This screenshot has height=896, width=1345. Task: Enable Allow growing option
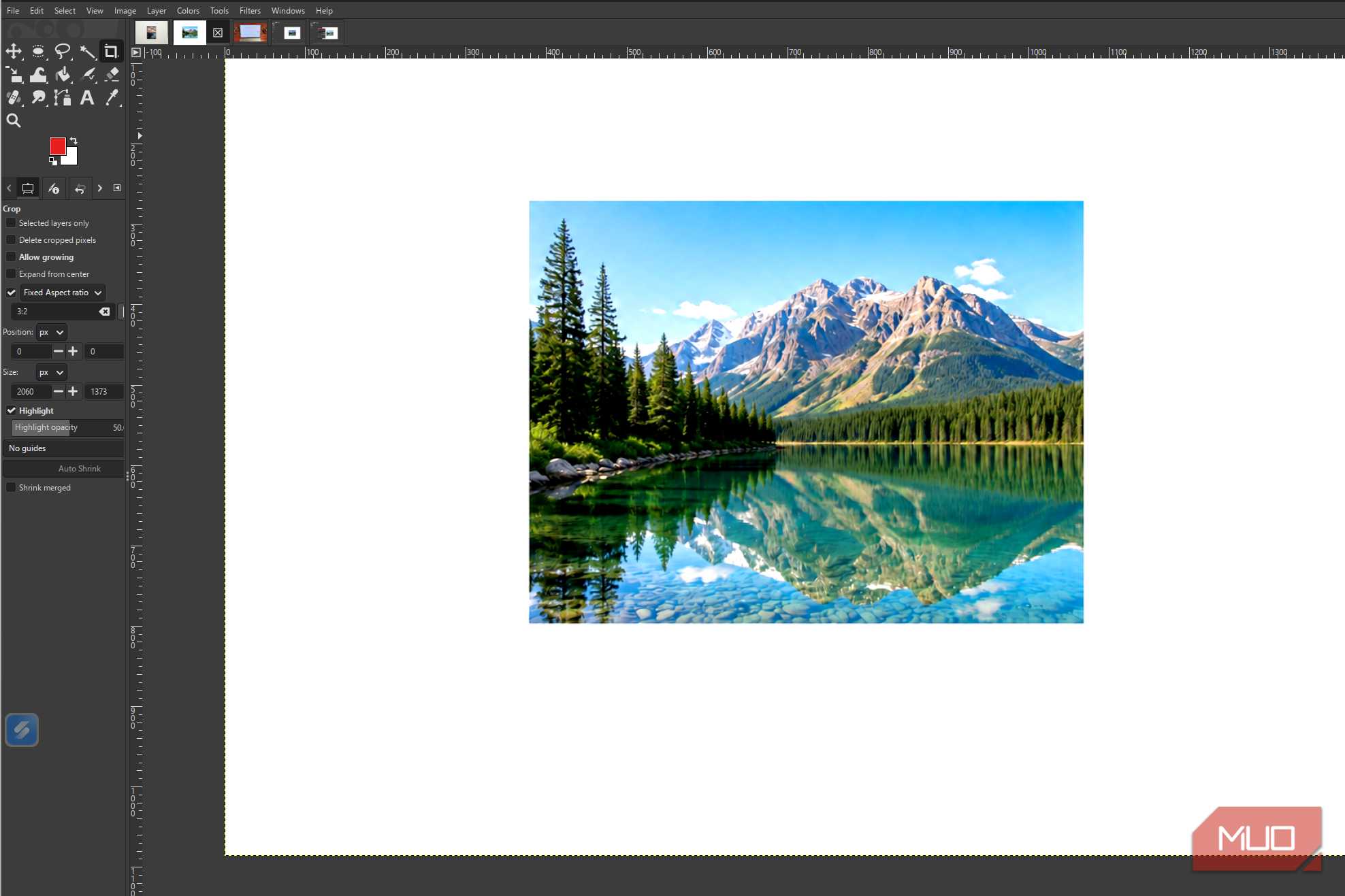(11, 257)
